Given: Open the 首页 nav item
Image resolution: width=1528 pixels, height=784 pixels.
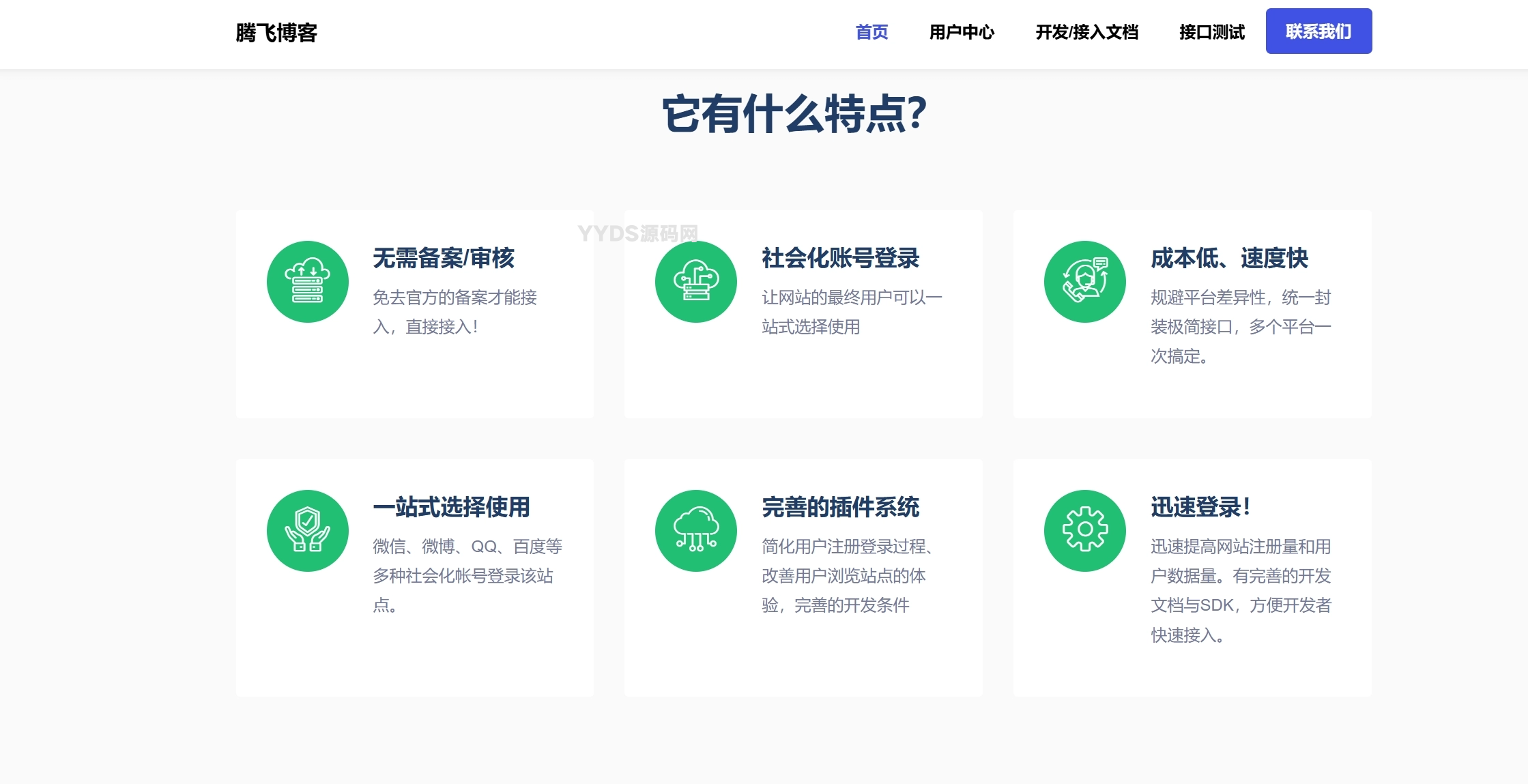Looking at the screenshot, I should pyautogui.click(x=871, y=32).
